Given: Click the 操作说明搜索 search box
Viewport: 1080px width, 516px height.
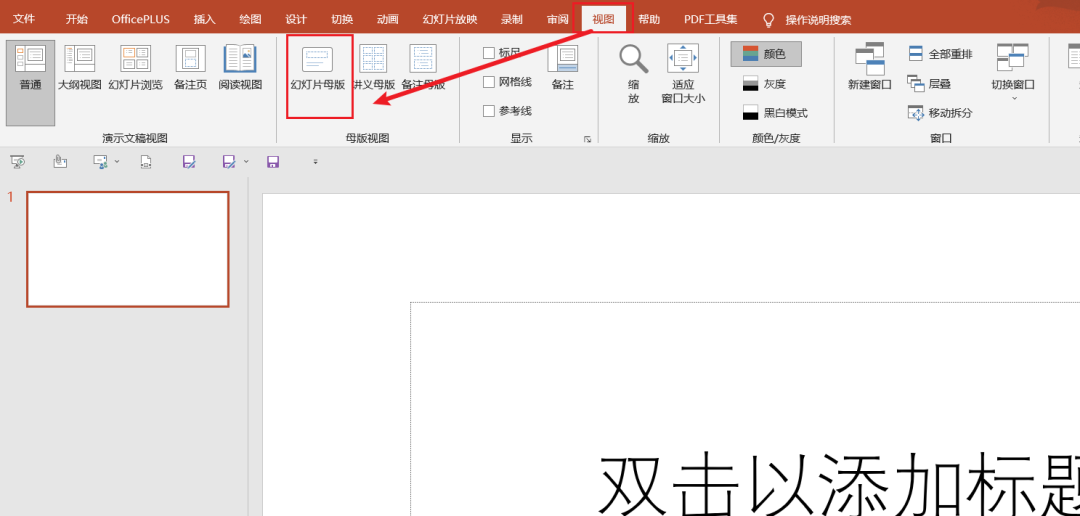Looking at the screenshot, I should point(818,20).
